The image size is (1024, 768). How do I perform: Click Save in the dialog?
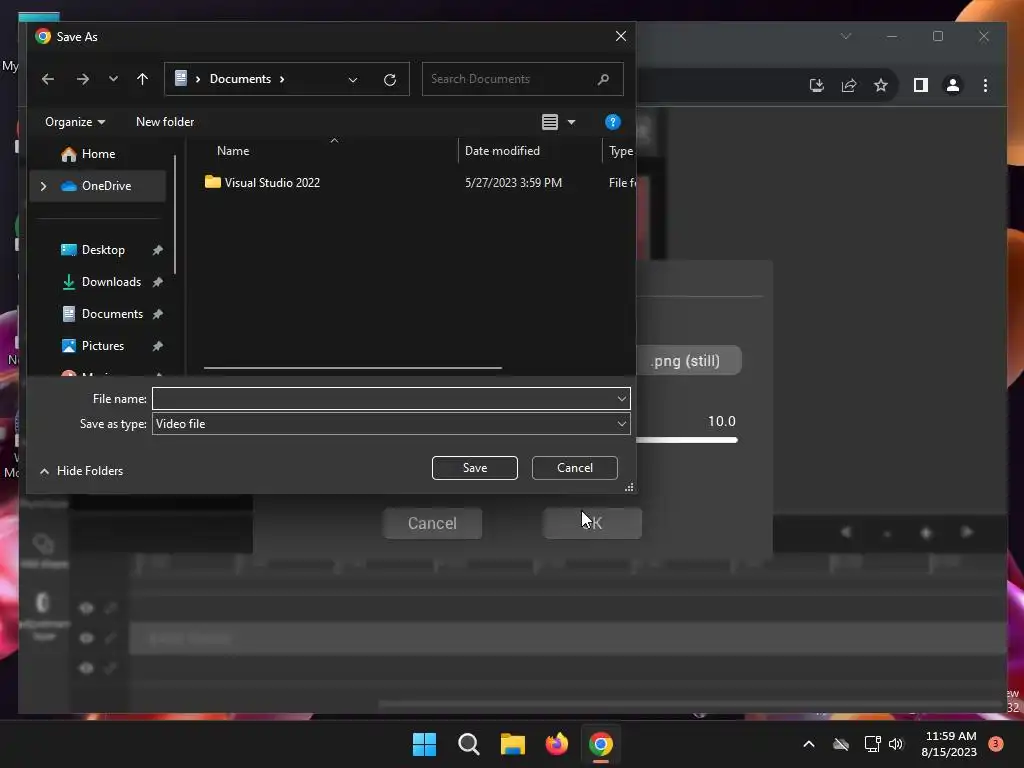click(x=475, y=468)
